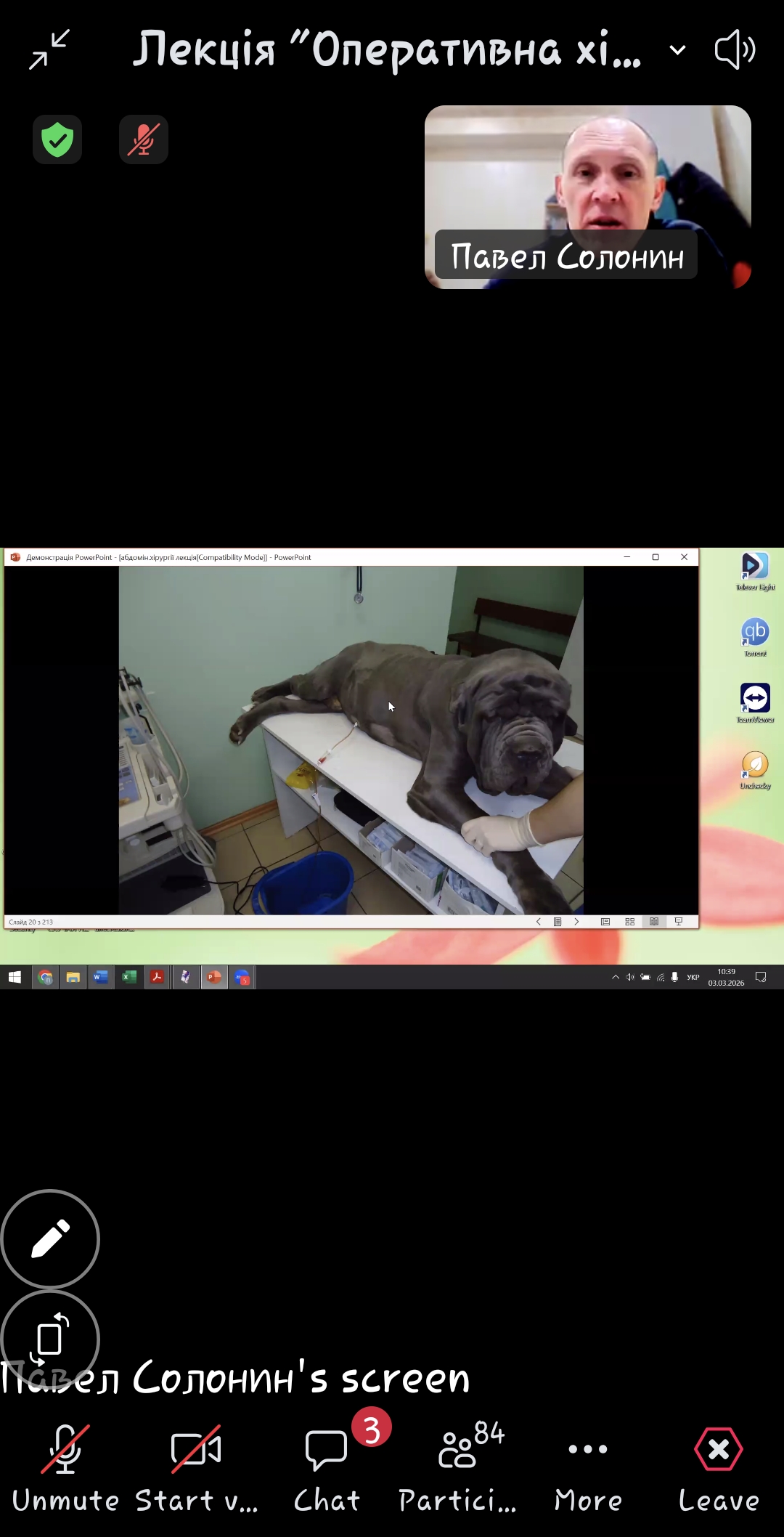Screen dimensions: 784x1537
Task: Open the Televzr Light desktop shortcut
Action: 755,572
